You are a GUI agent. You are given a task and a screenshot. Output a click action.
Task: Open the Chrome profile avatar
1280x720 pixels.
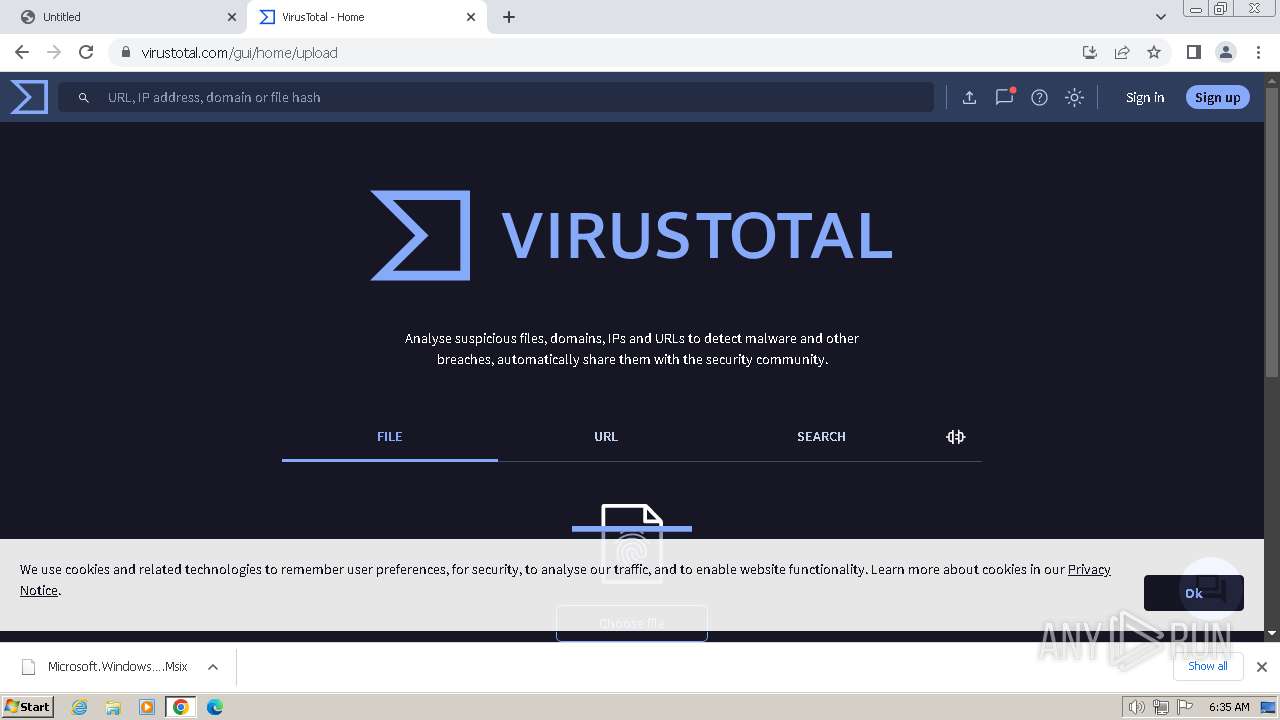[x=1225, y=52]
